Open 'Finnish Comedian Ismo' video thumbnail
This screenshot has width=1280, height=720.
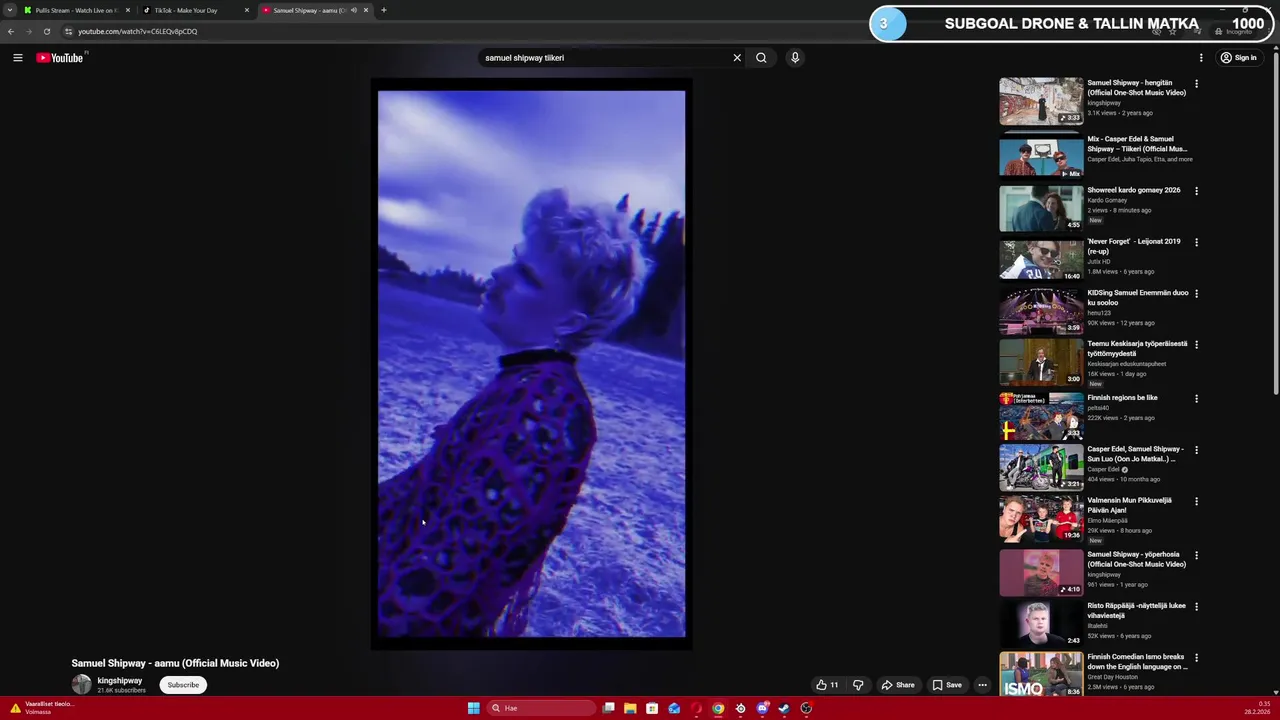click(1041, 674)
